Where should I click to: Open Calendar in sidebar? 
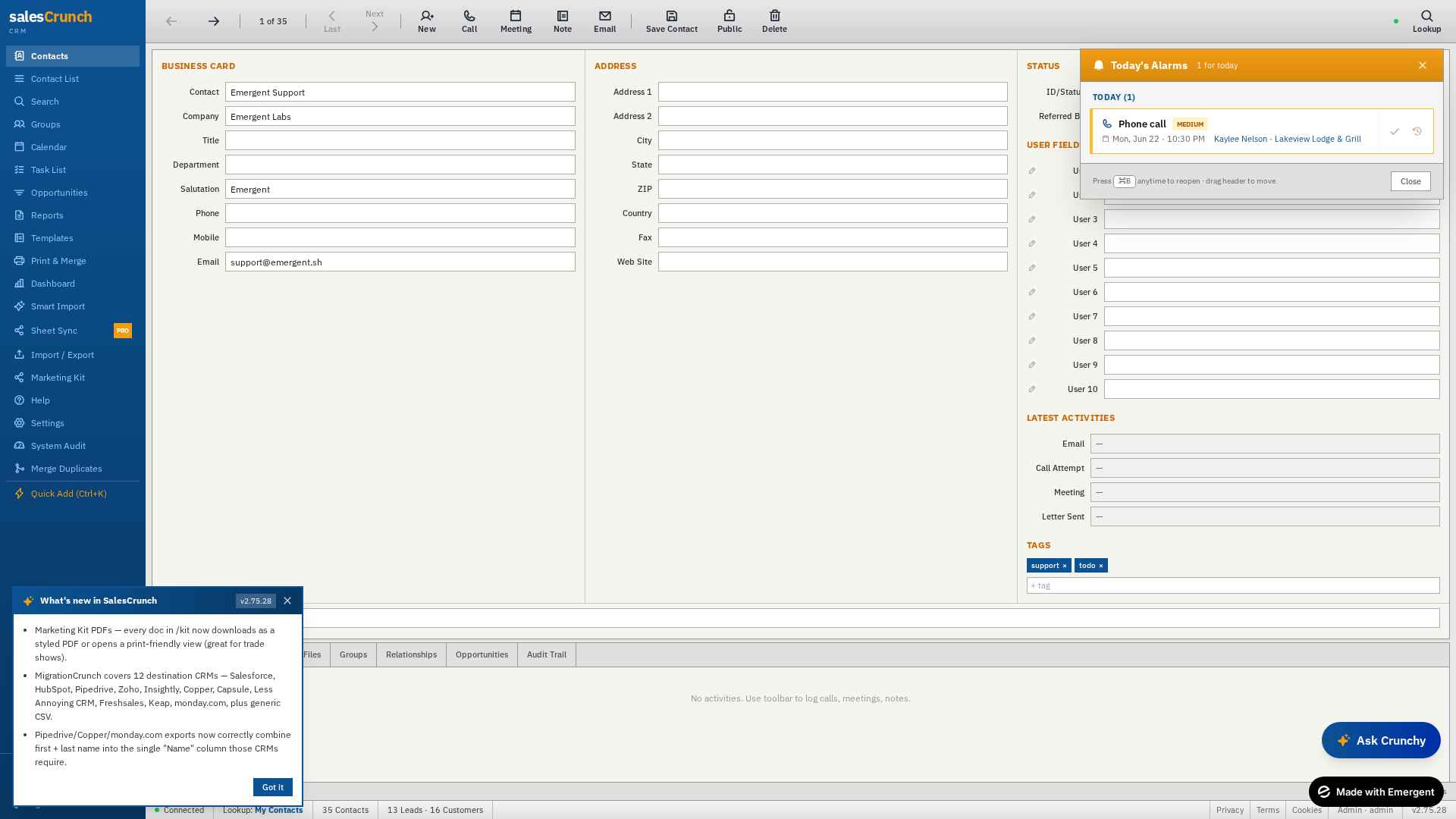[x=73, y=147]
